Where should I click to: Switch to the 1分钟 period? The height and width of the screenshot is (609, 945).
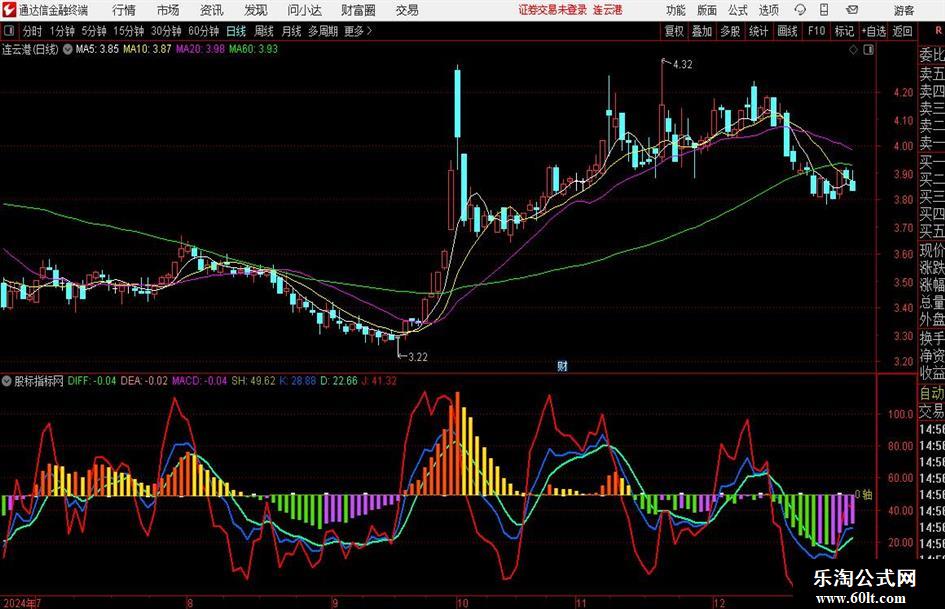point(62,31)
